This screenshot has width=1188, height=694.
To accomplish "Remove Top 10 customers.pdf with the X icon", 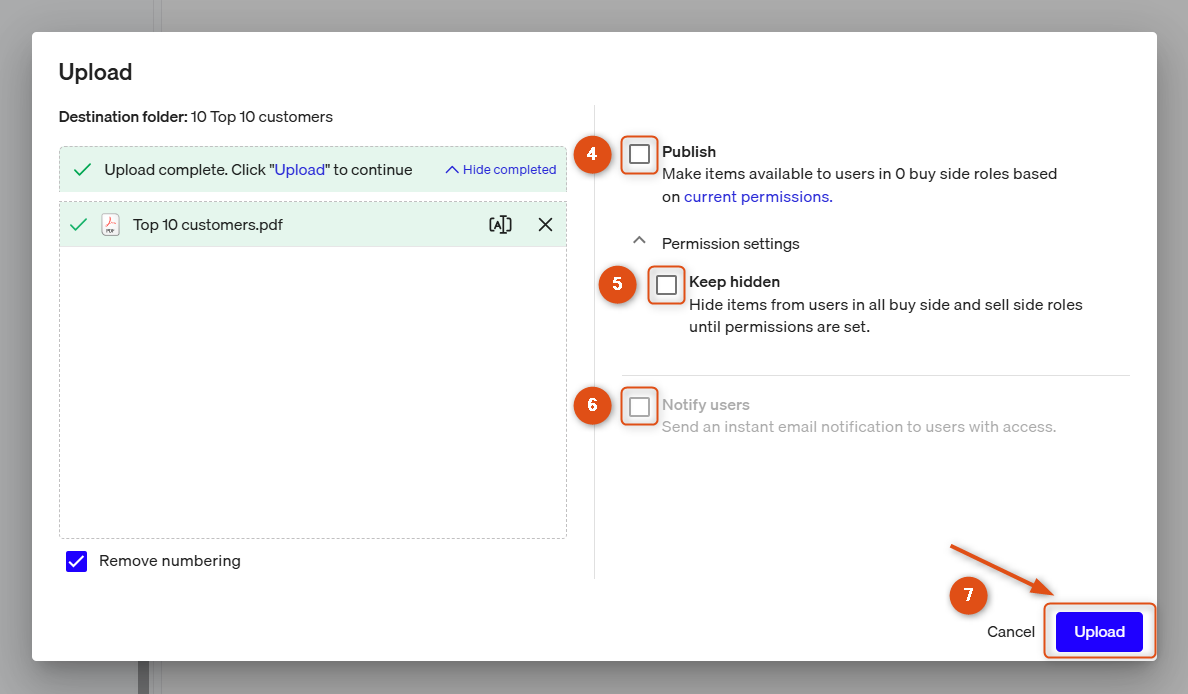I will (546, 224).
